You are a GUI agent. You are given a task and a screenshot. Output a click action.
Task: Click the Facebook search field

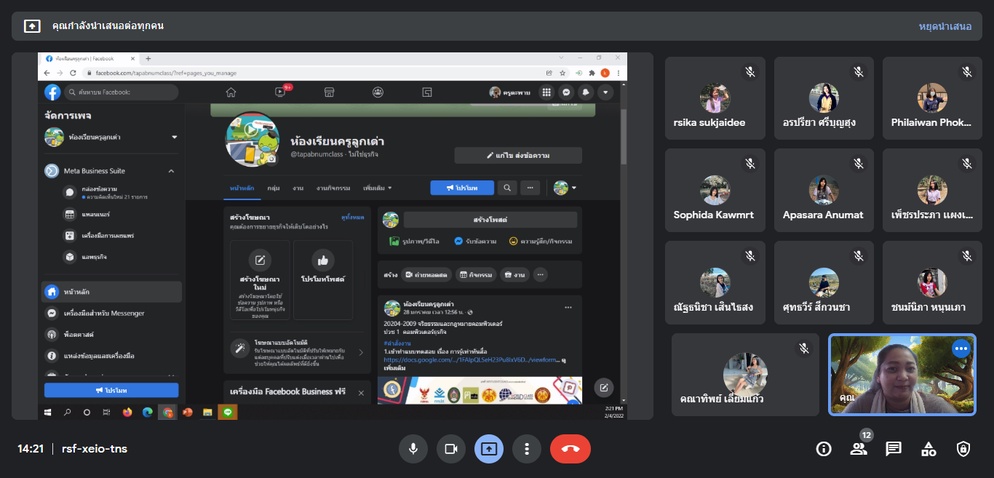click(x=121, y=92)
